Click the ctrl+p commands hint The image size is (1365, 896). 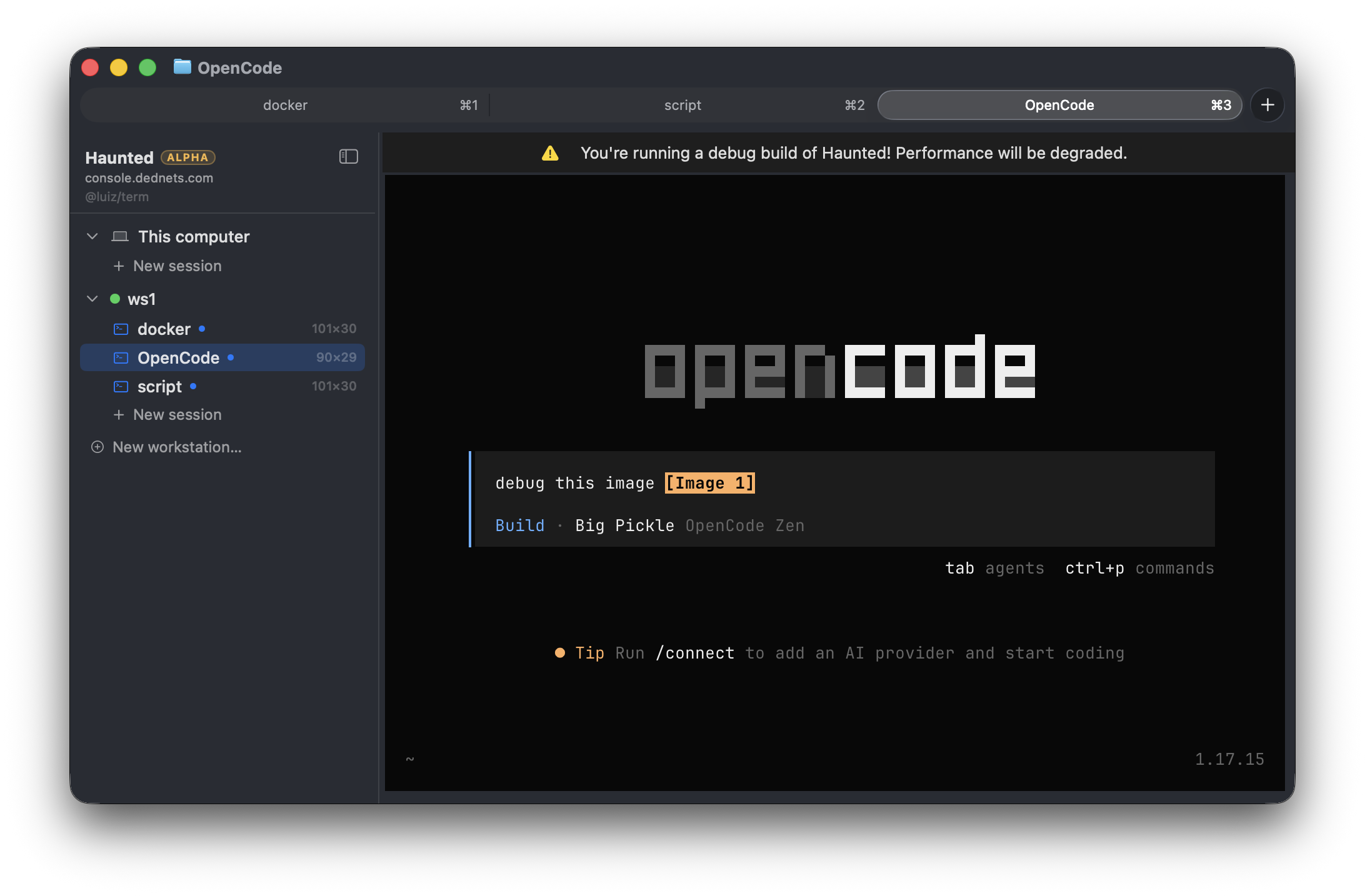click(x=1139, y=568)
